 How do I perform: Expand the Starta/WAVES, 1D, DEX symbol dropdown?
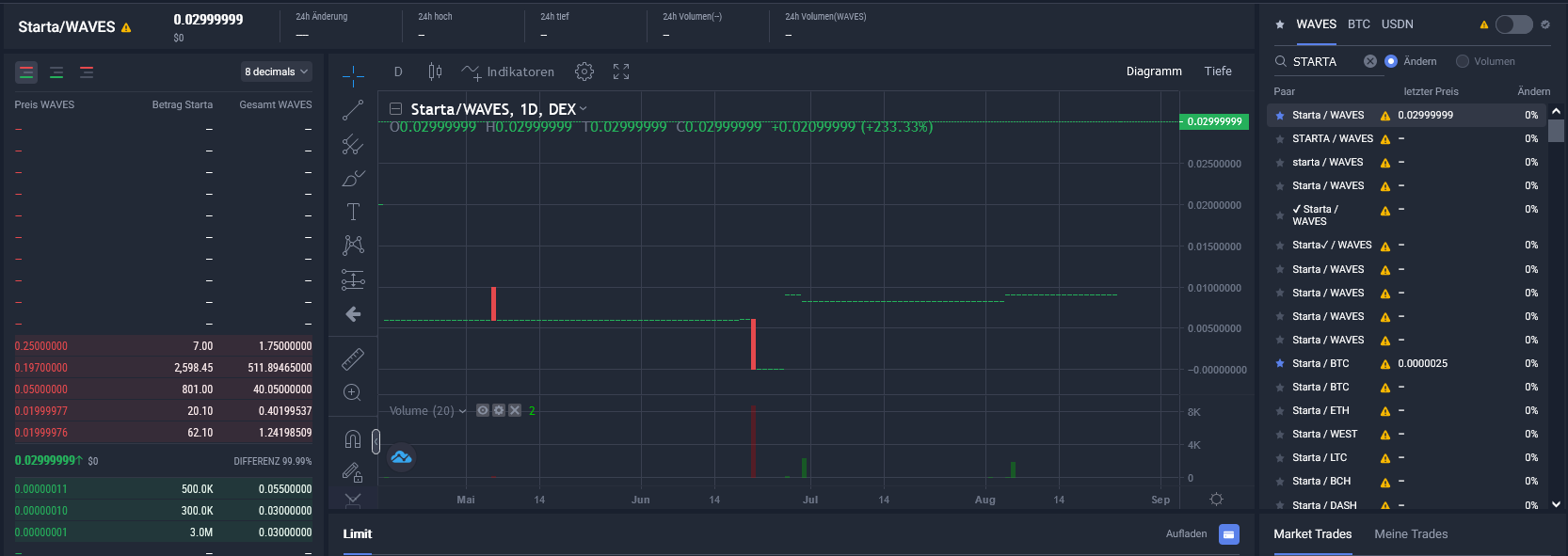[583, 109]
